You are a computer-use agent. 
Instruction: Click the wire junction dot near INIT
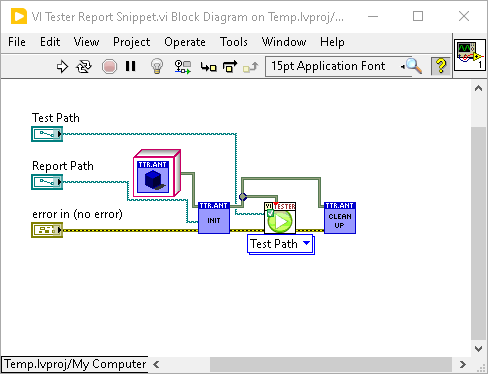[x=243, y=197]
